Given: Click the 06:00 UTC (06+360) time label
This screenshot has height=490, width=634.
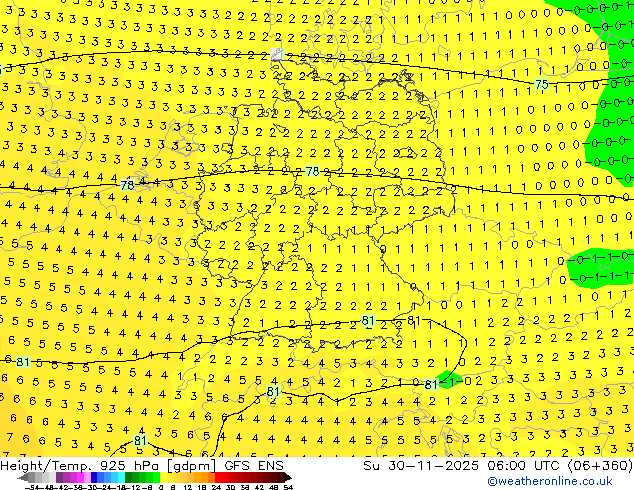Looking at the screenshot, I should (560, 466).
